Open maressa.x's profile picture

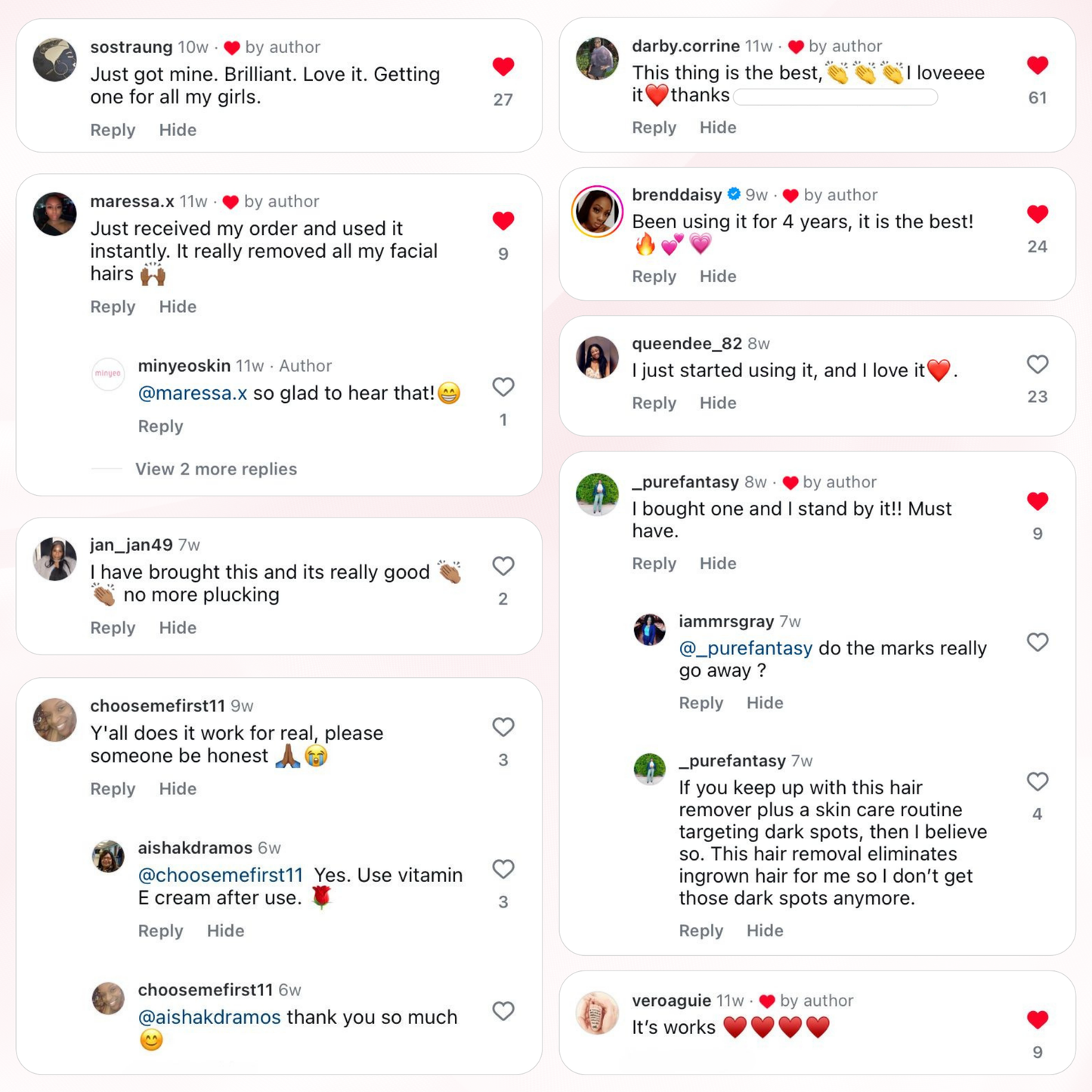(54, 214)
